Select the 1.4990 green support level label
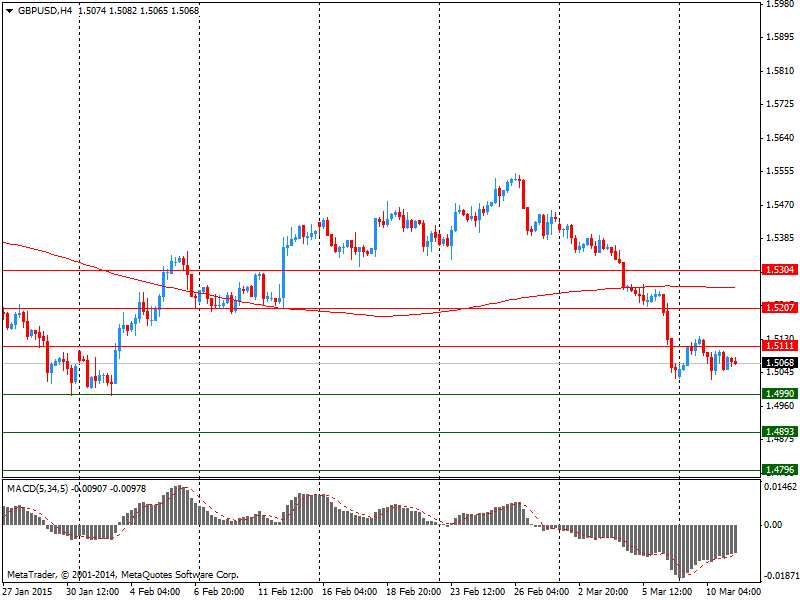This screenshot has height=600, width=800. pyautogui.click(x=780, y=393)
